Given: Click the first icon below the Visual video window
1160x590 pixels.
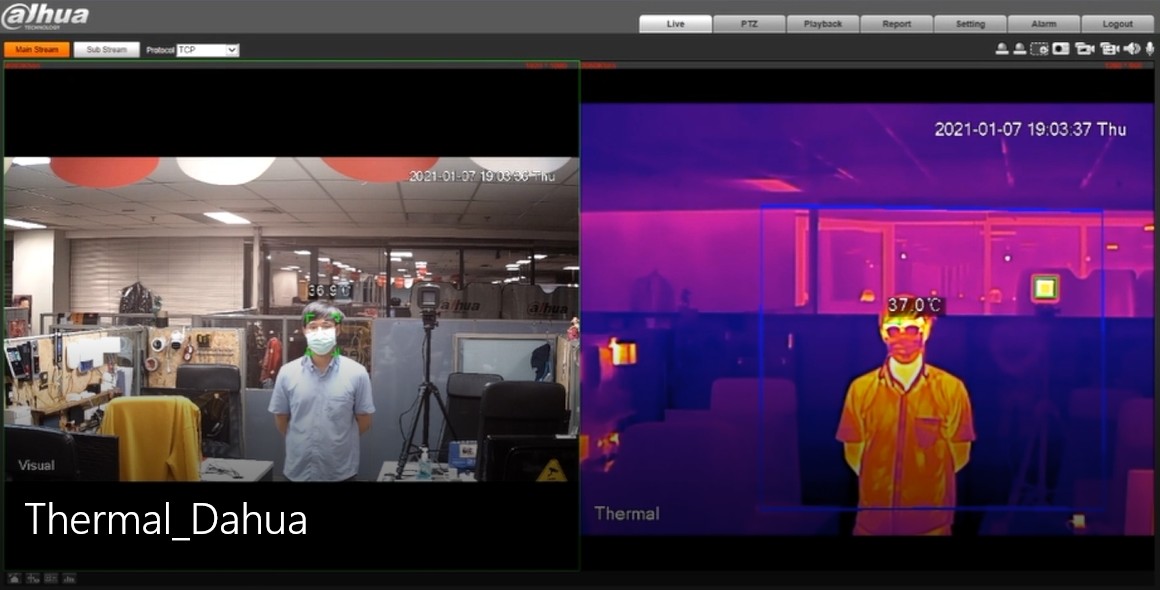Looking at the screenshot, I should click(14, 578).
